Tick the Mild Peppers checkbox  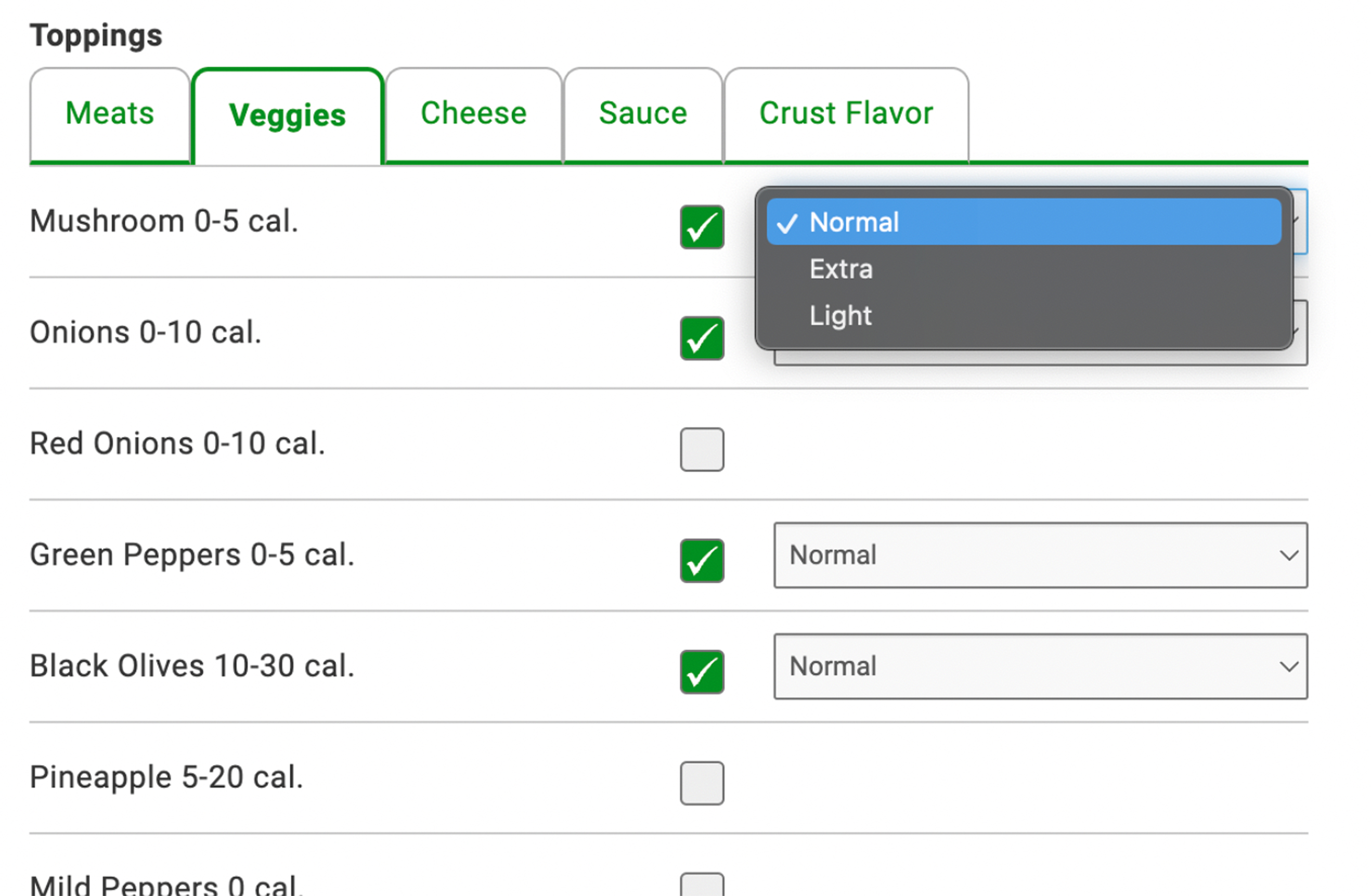pos(701,886)
